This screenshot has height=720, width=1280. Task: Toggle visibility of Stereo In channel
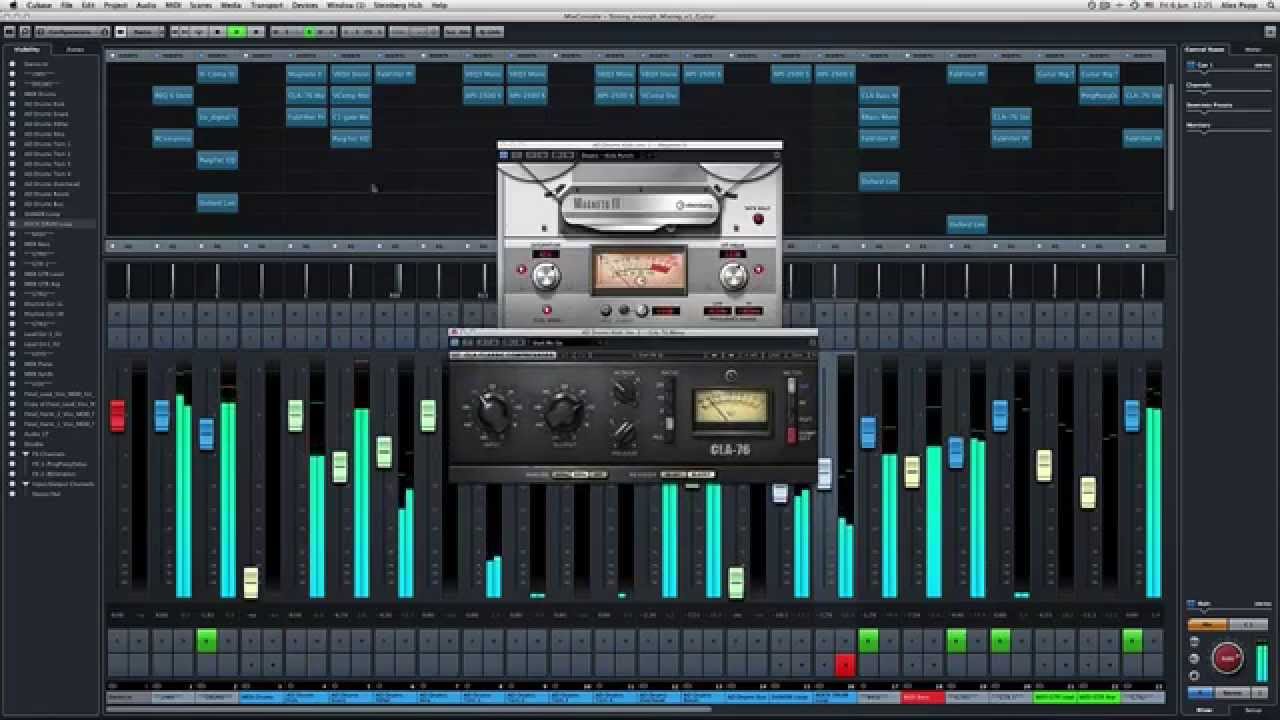pyautogui.click(x=13, y=64)
